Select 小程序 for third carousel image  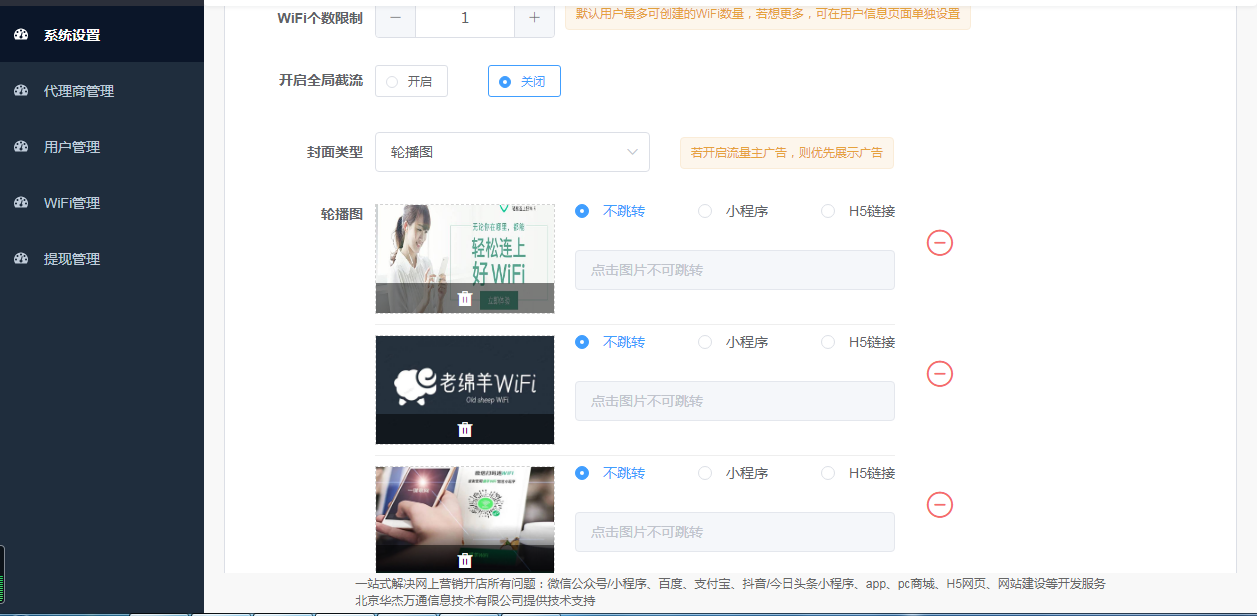click(733, 473)
